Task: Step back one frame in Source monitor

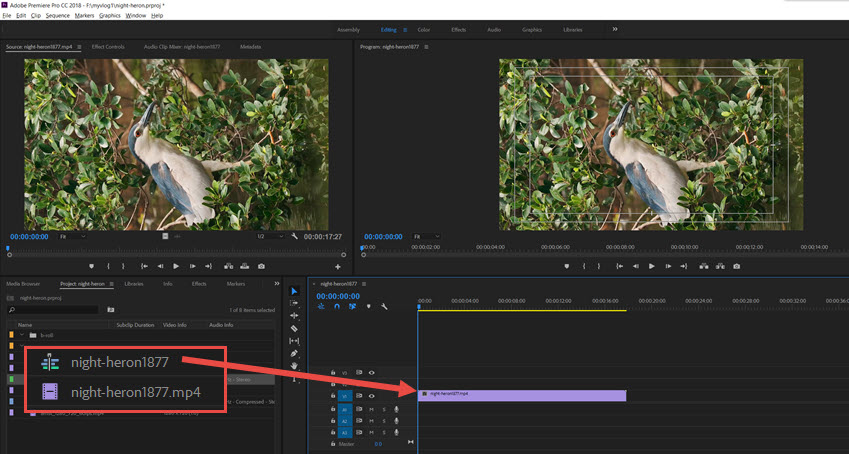Action: (160, 267)
